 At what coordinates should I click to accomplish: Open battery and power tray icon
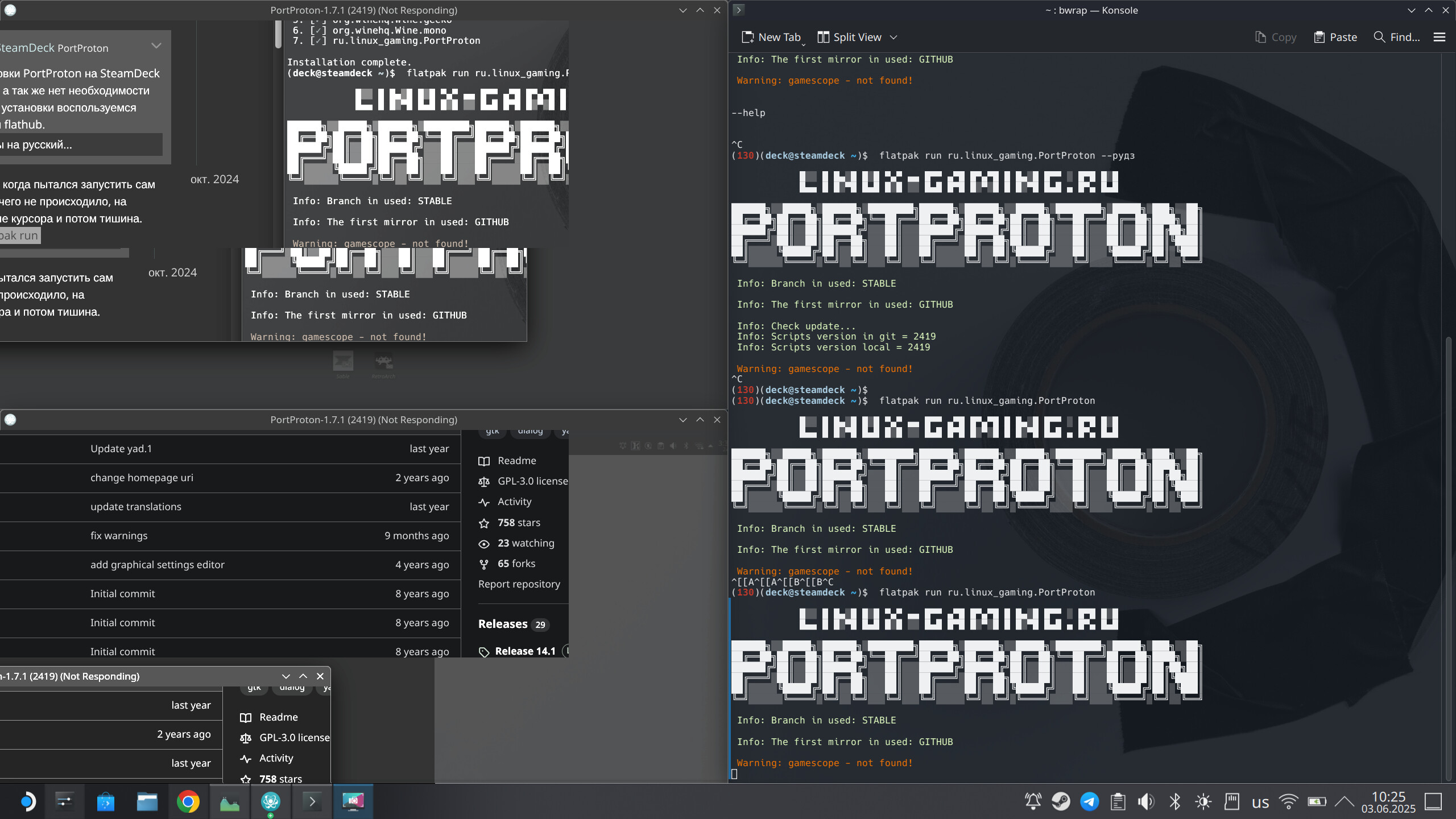click(1317, 802)
